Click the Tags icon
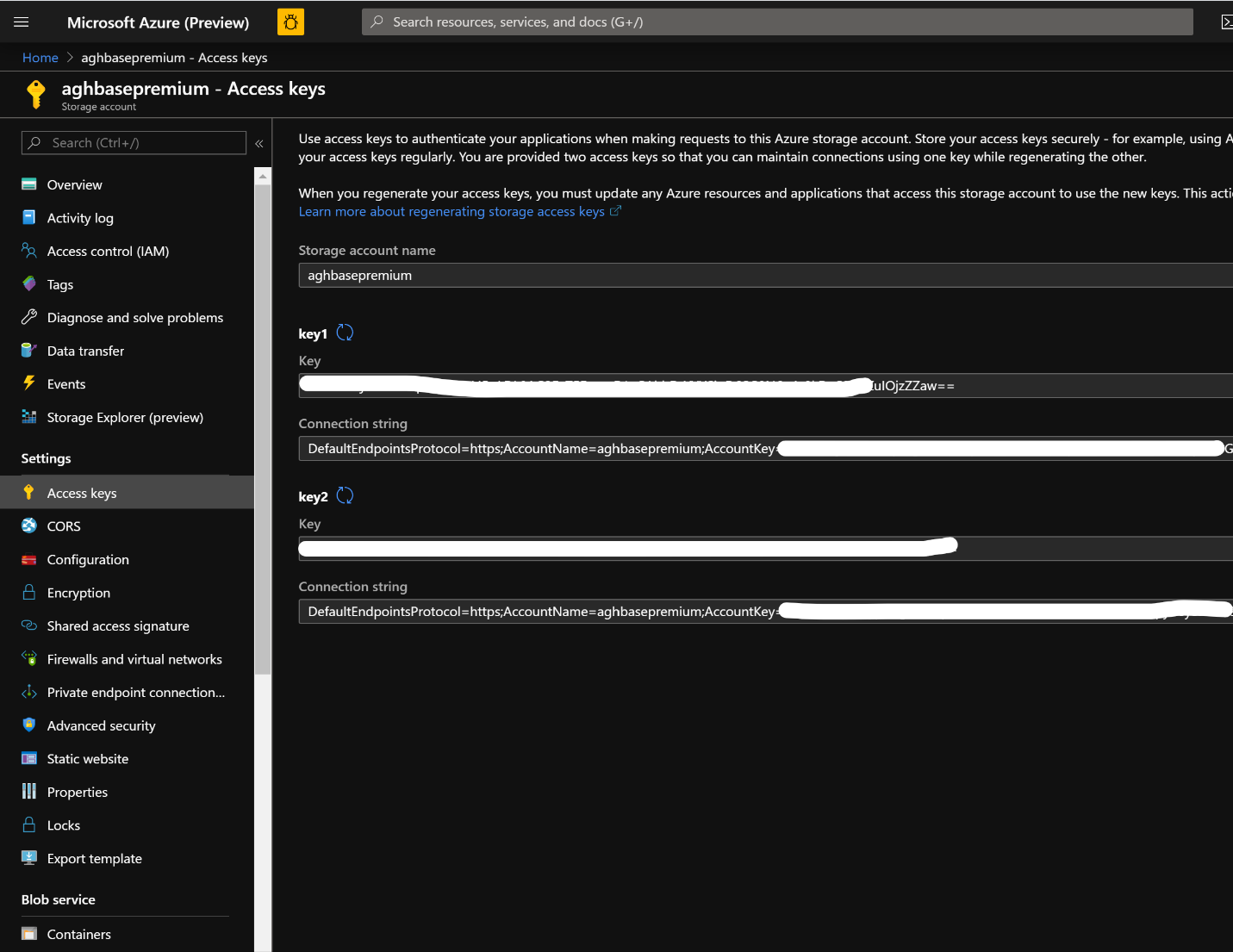 [29, 283]
